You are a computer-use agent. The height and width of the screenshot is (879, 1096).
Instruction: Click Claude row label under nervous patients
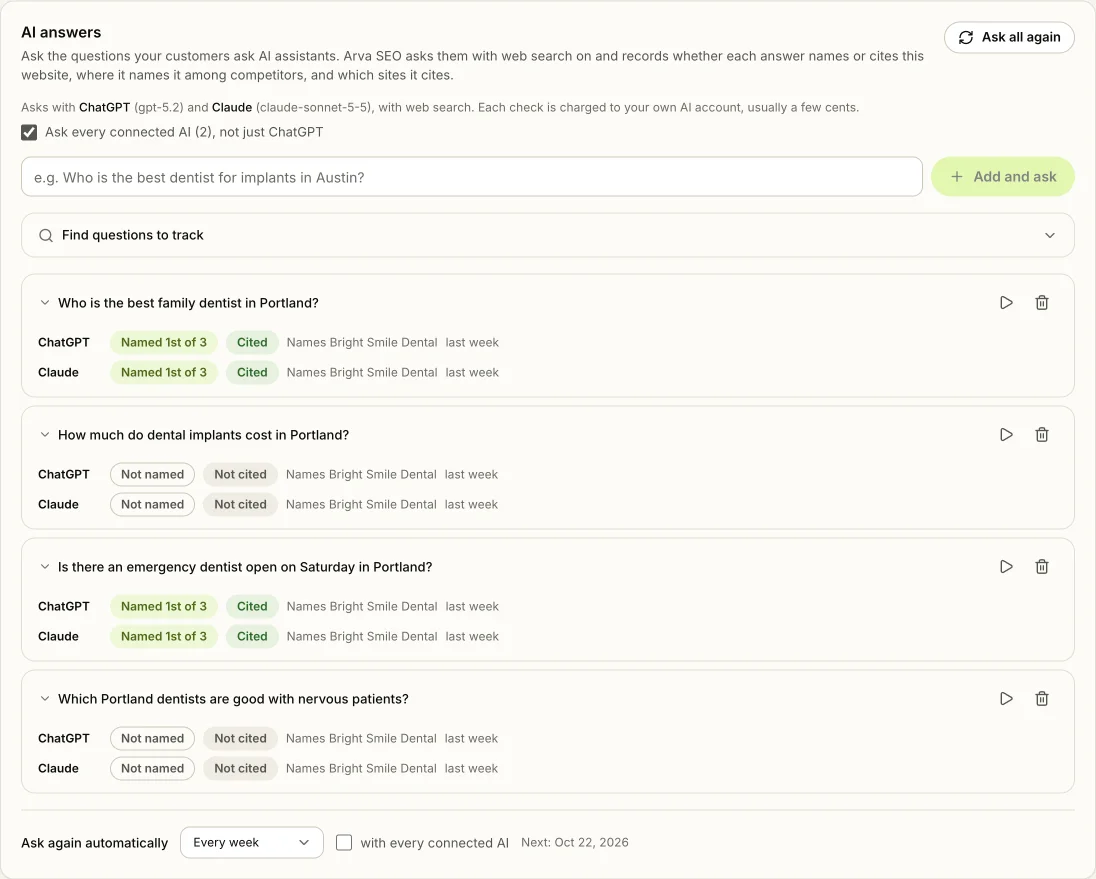(x=58, y=769)
